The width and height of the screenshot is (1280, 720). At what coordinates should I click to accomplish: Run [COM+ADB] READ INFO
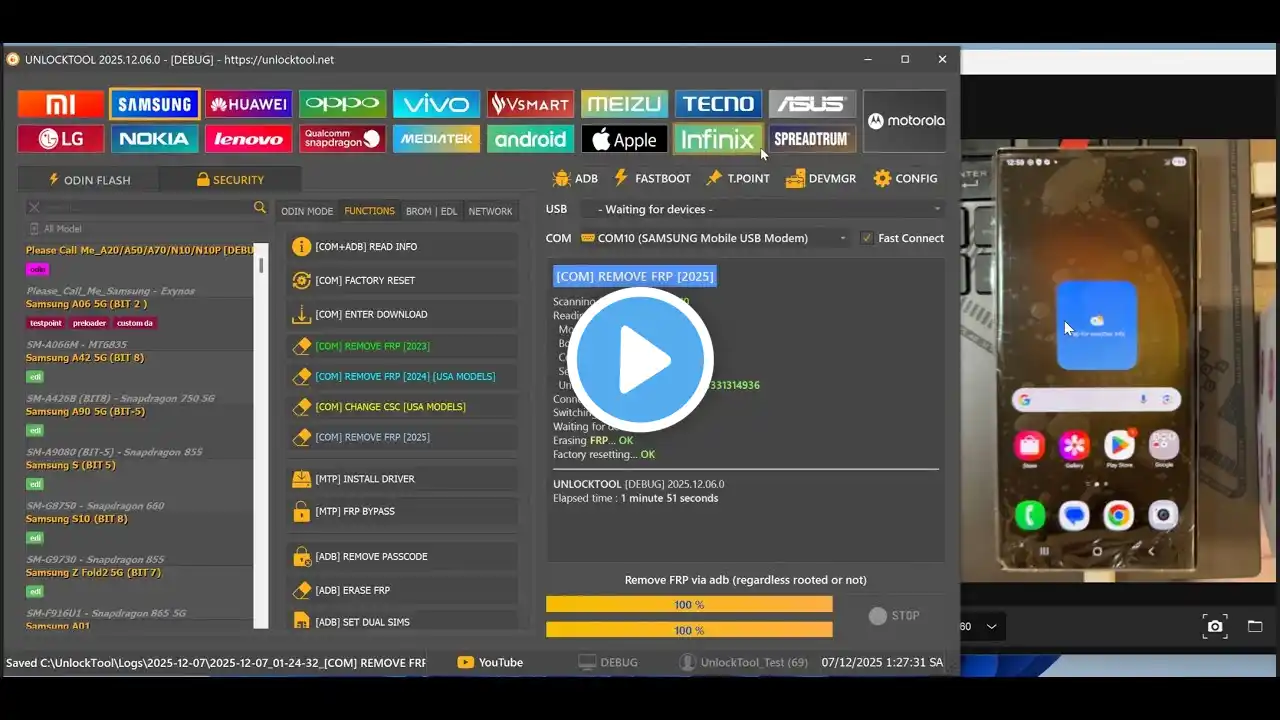[402, 247]
